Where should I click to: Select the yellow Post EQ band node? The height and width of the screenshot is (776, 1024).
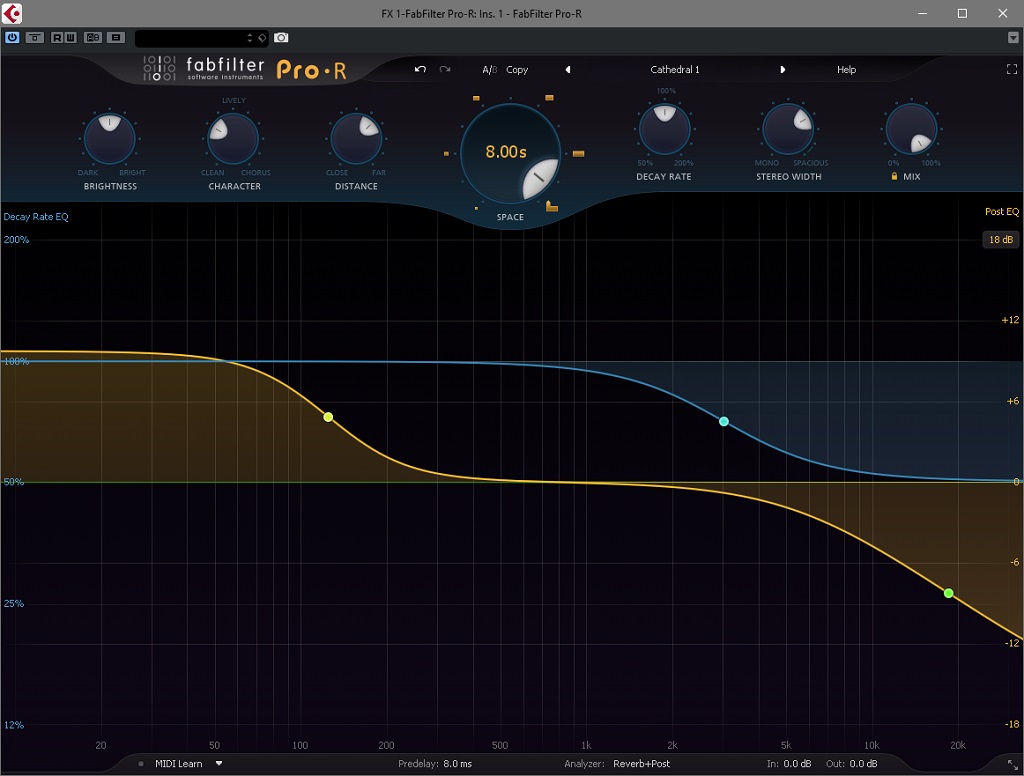click(x=328, y=417)
